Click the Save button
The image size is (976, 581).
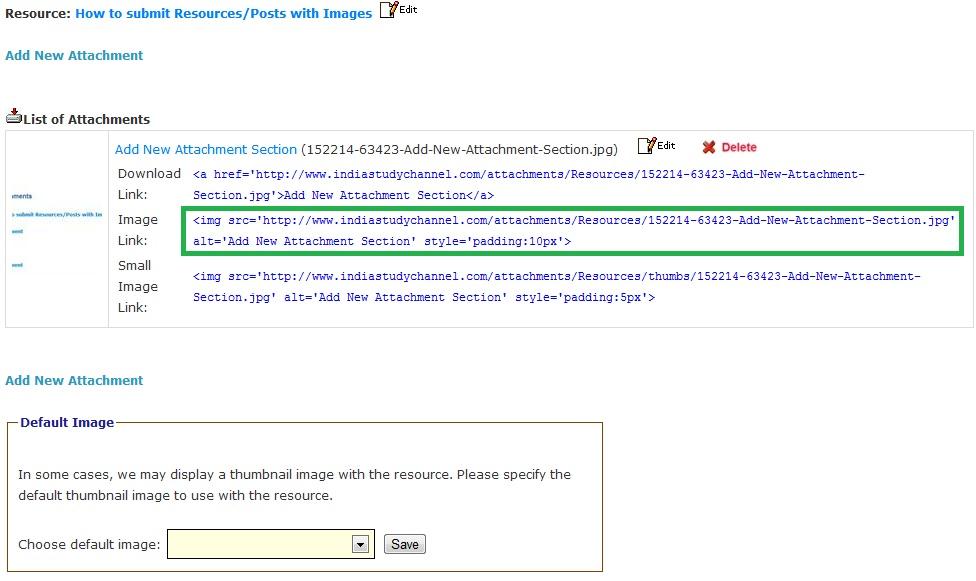[405, 544]
